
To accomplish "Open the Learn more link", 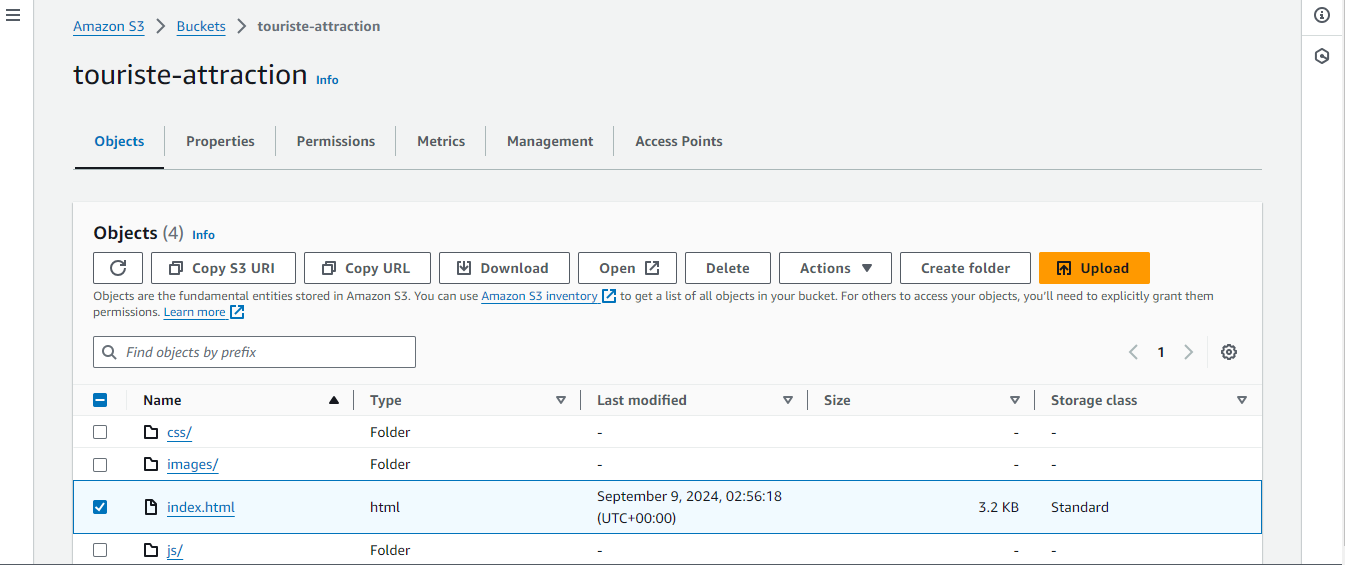I will click(195, 312).
